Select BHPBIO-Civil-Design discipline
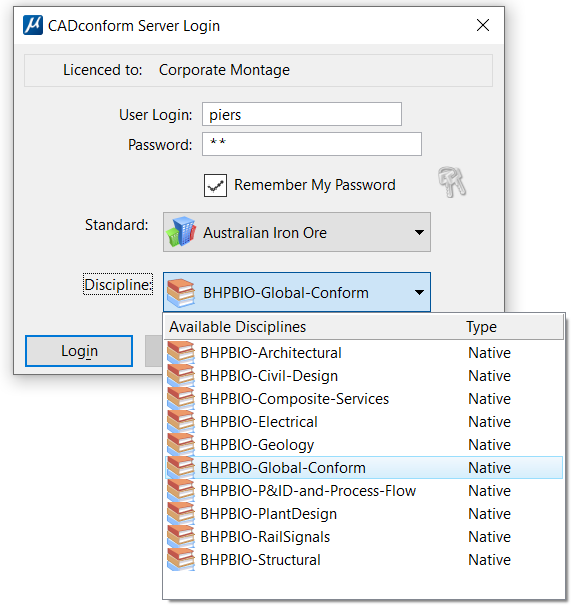 tap(364, 376)
